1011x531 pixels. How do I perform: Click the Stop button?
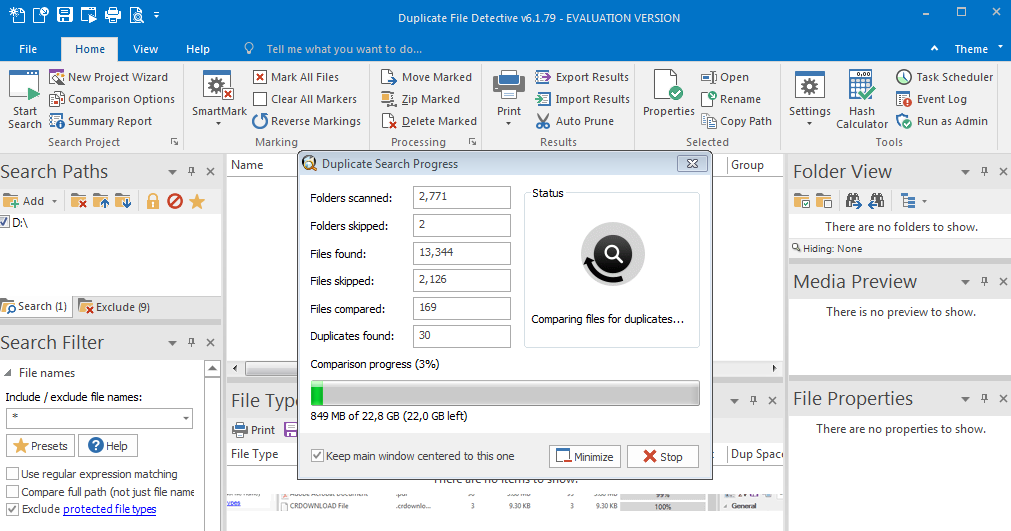663,456
